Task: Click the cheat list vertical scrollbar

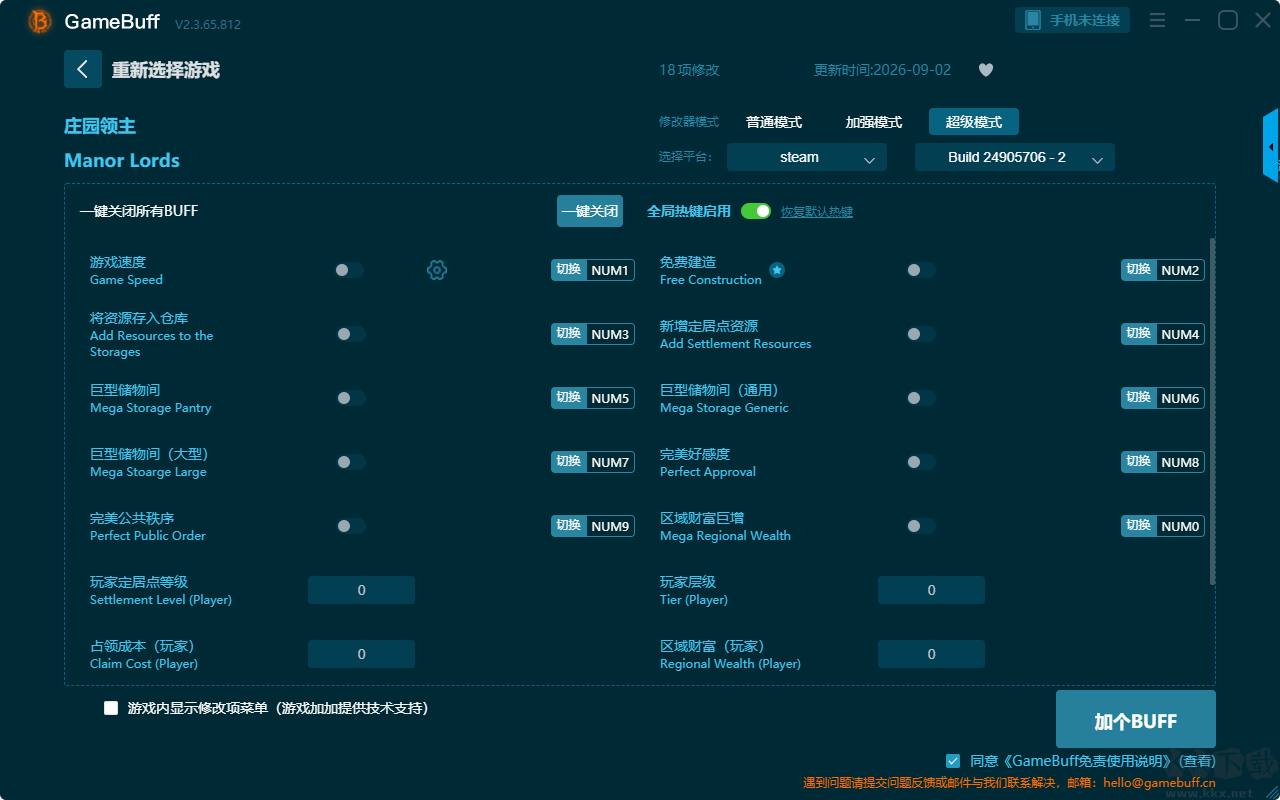Action: [x=1213, y=410]
